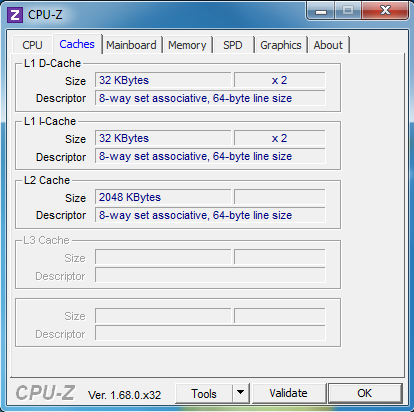The width and height of the screenshot is (414, 412).
Task: Click the greyed L3 Cache group label
Action: point(46,240)
